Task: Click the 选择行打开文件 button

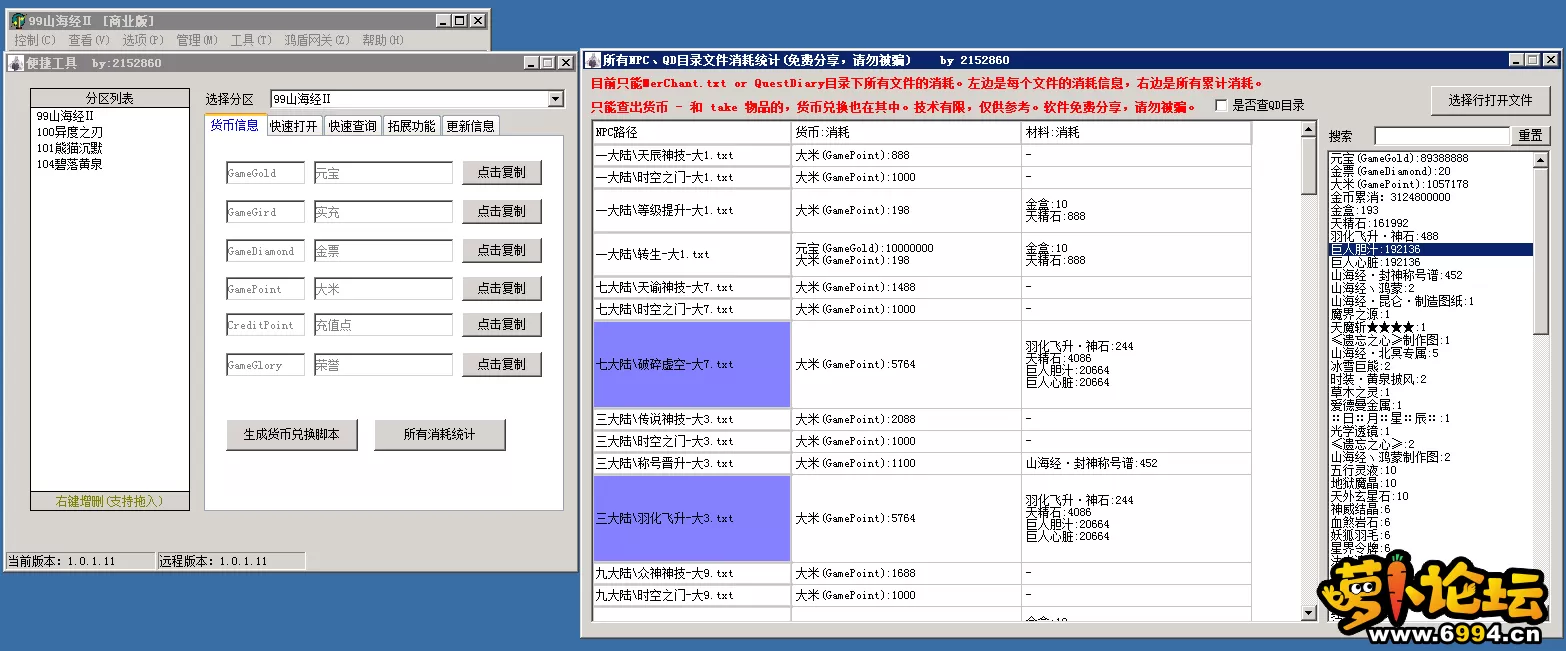Action: [1489, 100]
